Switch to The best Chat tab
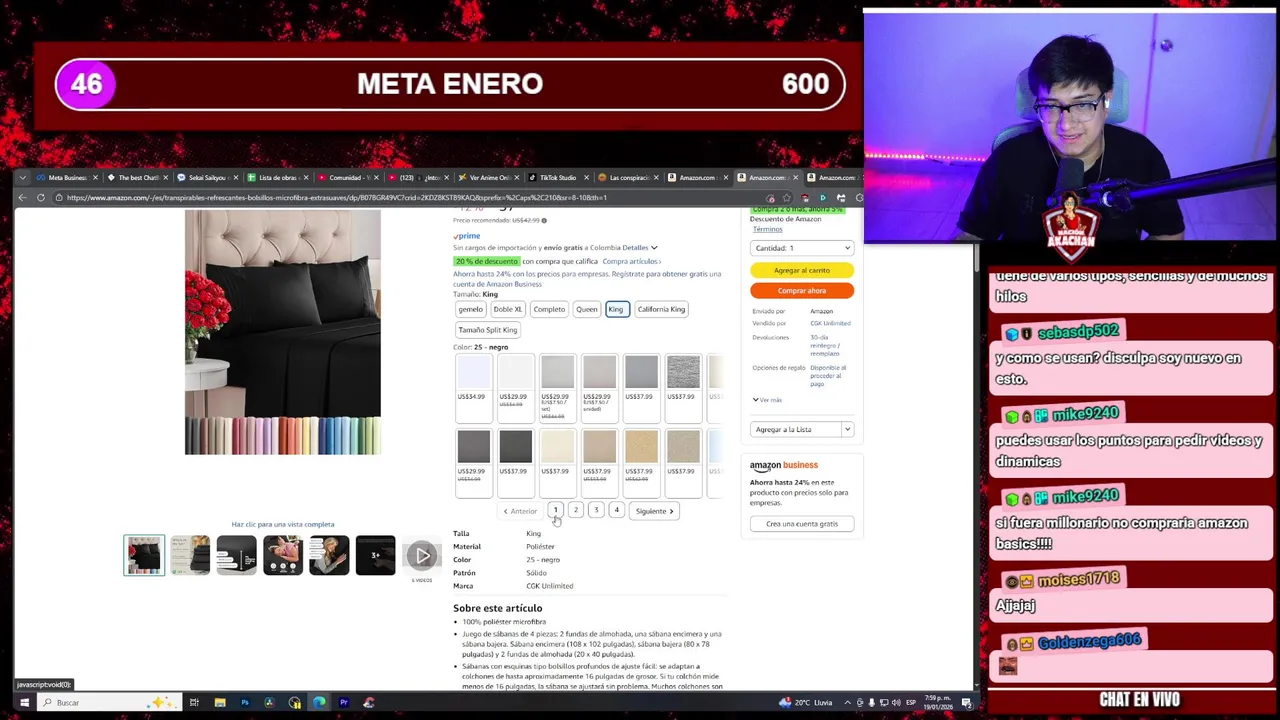Screen dimensions: 1280x720 138,178
